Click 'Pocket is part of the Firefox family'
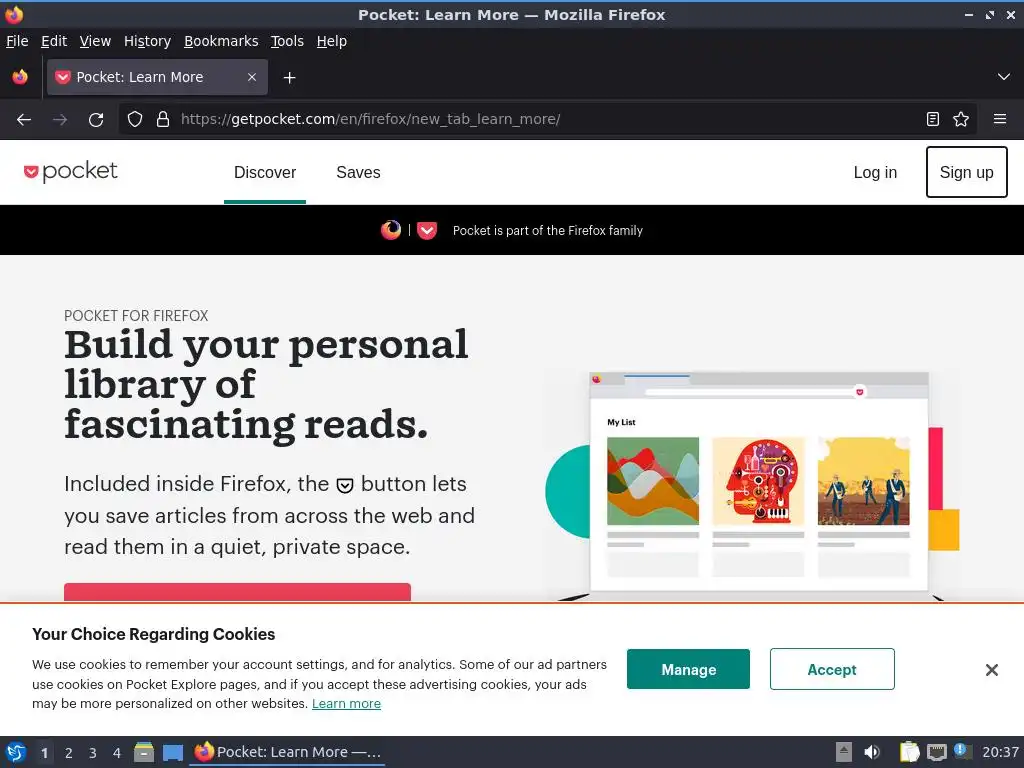This screenshot has height=768, width=1024. (x=548, y=231)
